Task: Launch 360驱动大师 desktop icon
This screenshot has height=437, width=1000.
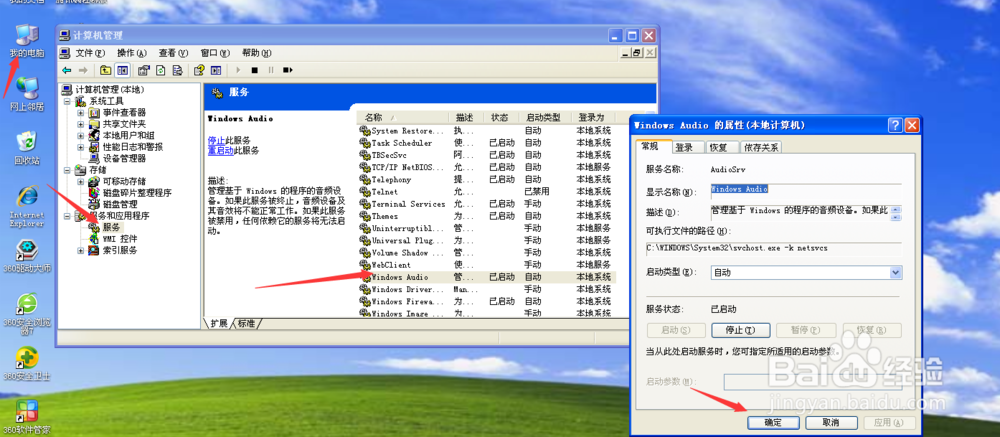Action: (x=27, y=256)
